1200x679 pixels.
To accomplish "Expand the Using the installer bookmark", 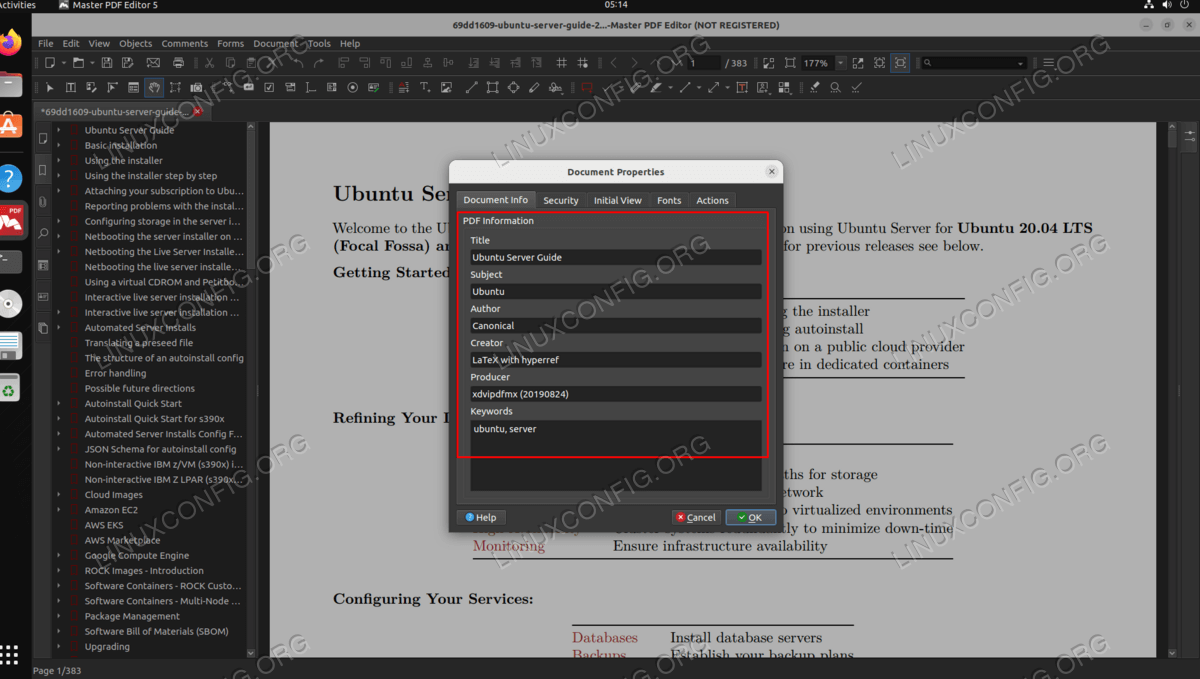I will pos(59,160).
